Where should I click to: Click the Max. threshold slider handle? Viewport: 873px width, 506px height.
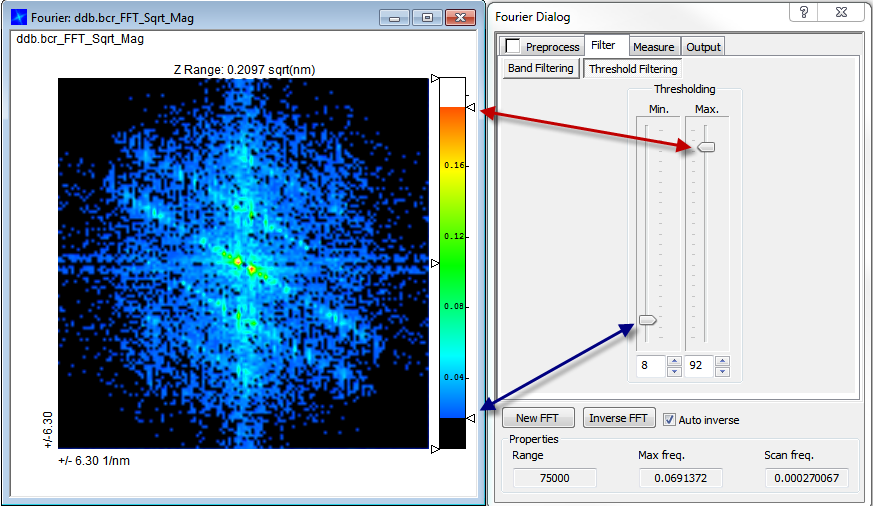pos(706,147)
